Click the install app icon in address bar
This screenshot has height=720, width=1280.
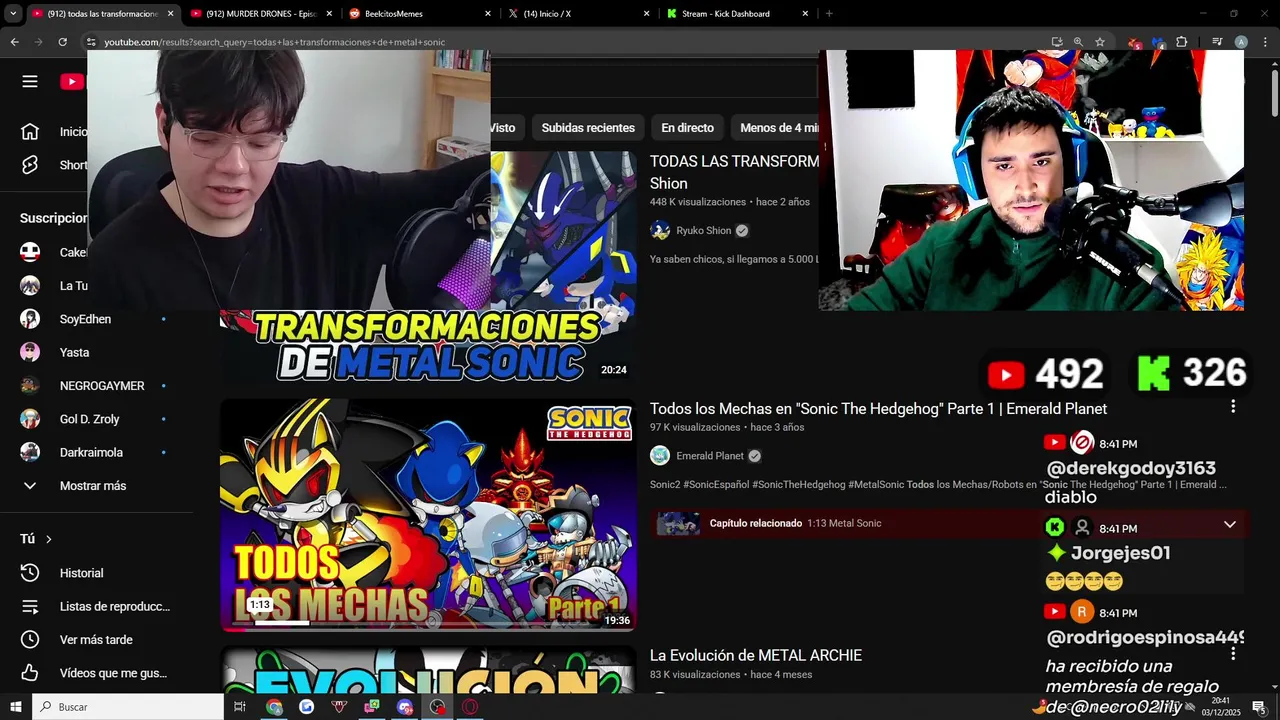[1057, 42]
